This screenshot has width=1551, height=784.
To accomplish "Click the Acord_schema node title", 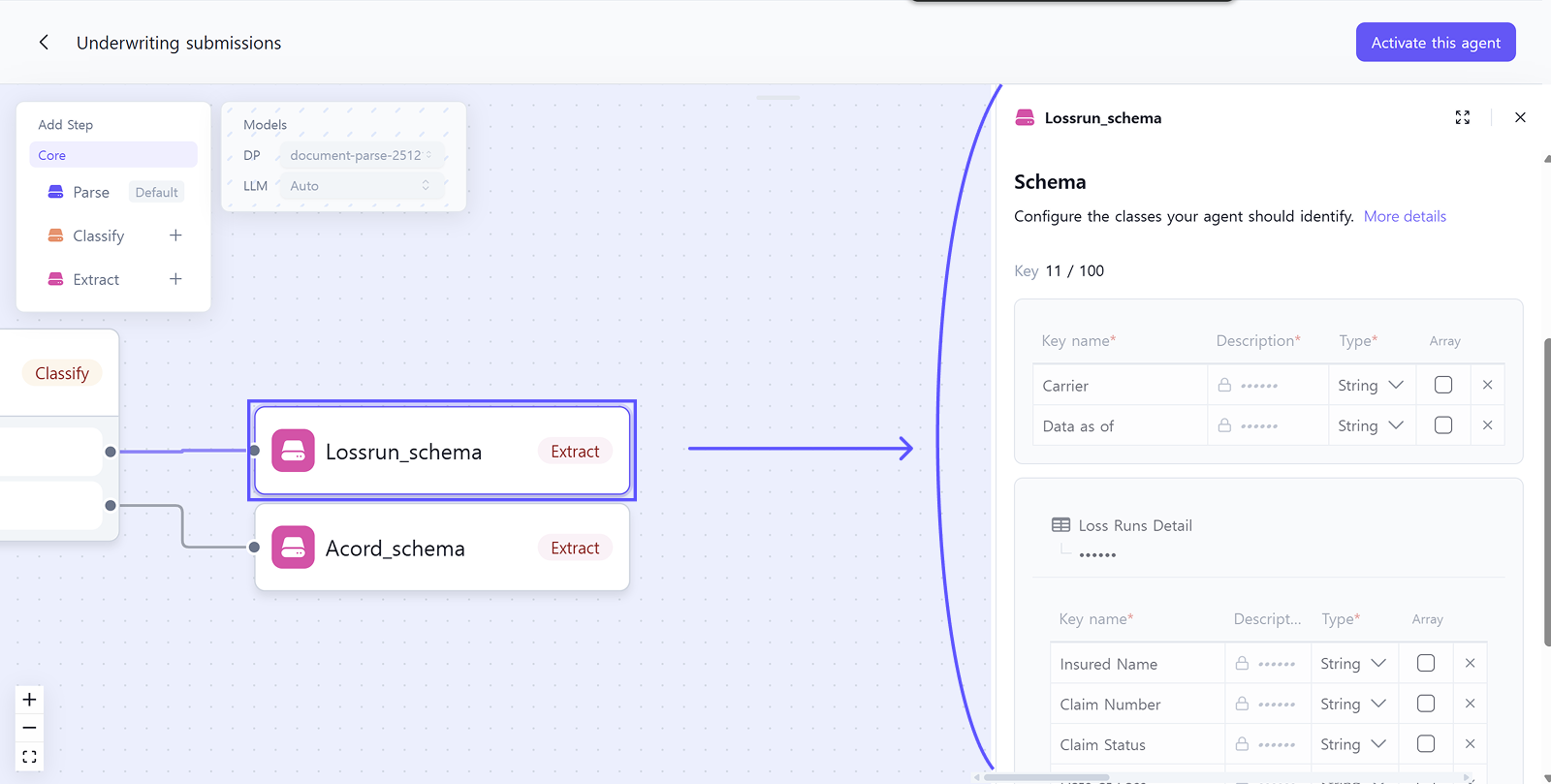I will [x=395, y=549].
